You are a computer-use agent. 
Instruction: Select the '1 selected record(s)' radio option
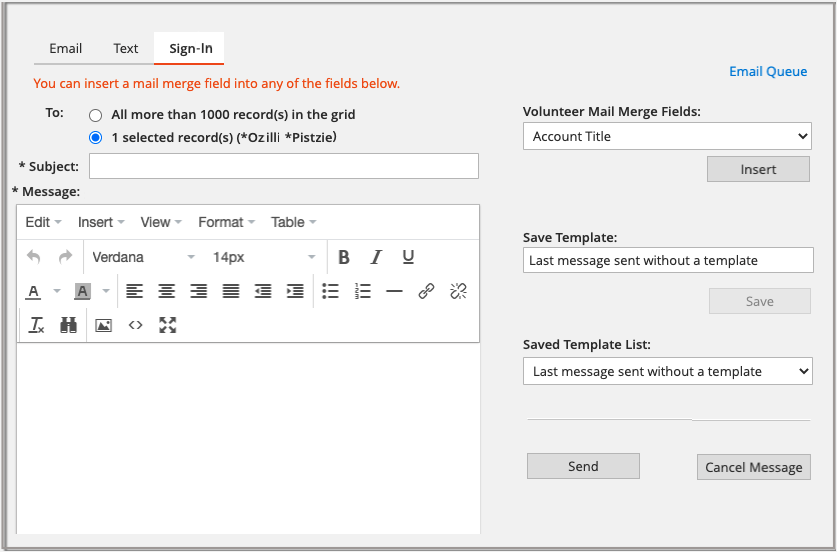coord(96,138)
